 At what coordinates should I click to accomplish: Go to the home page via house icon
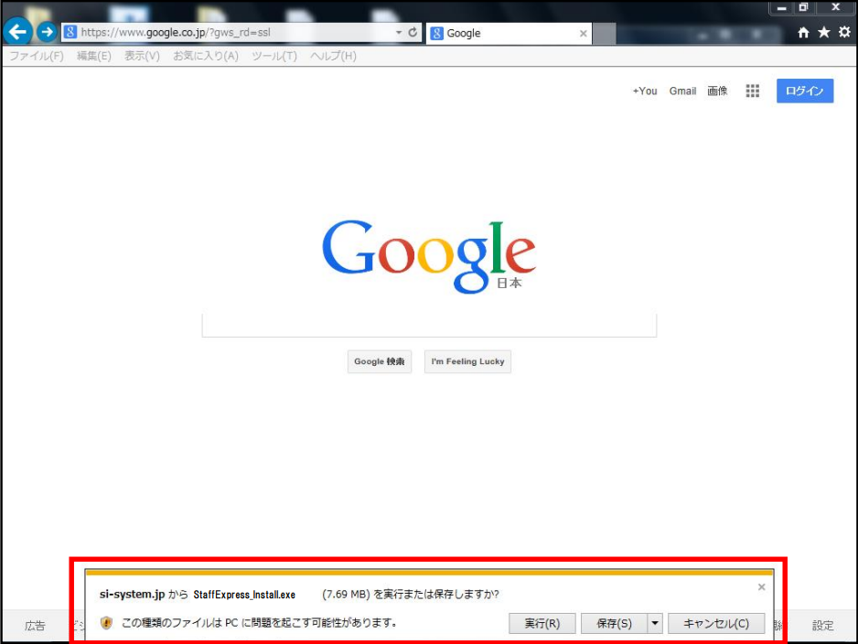click(803, 33)
